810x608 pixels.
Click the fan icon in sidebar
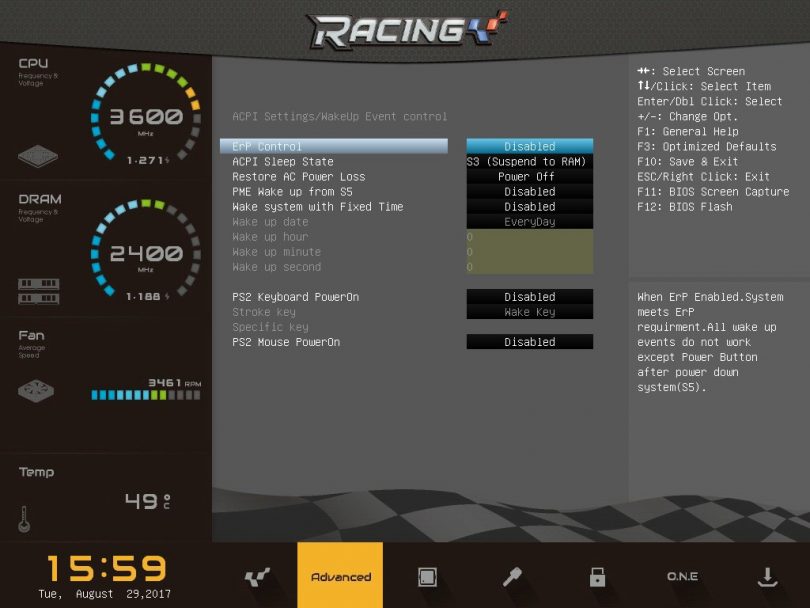coord(38,391)
